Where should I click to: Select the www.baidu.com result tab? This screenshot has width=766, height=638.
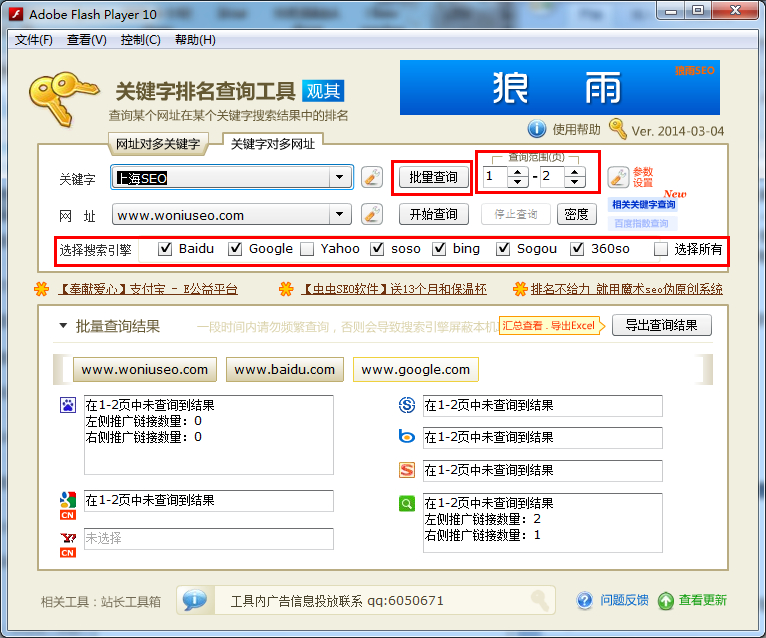285,369
